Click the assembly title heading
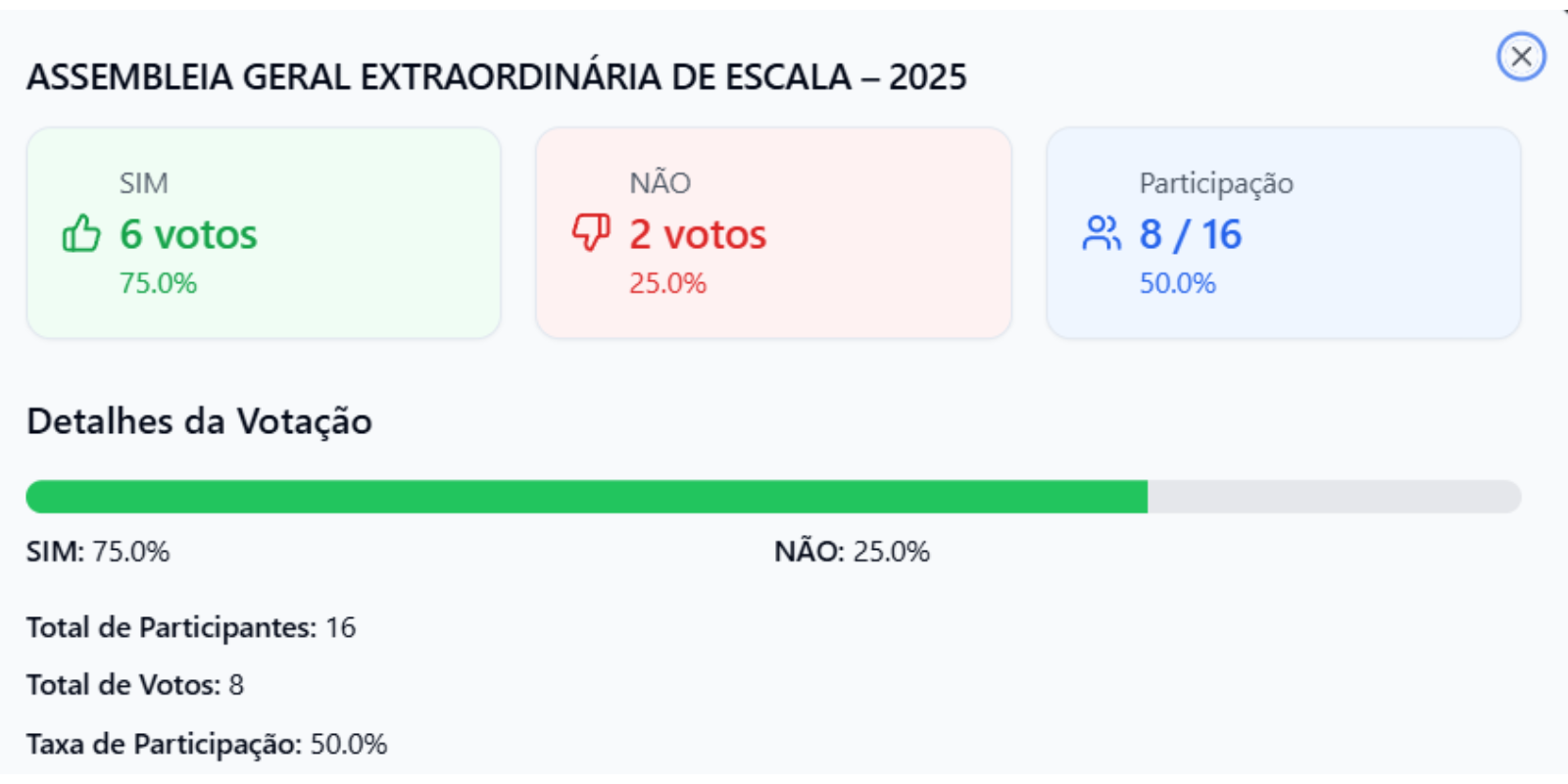The height and width of the screenshot is (784, 1568). 496,77
